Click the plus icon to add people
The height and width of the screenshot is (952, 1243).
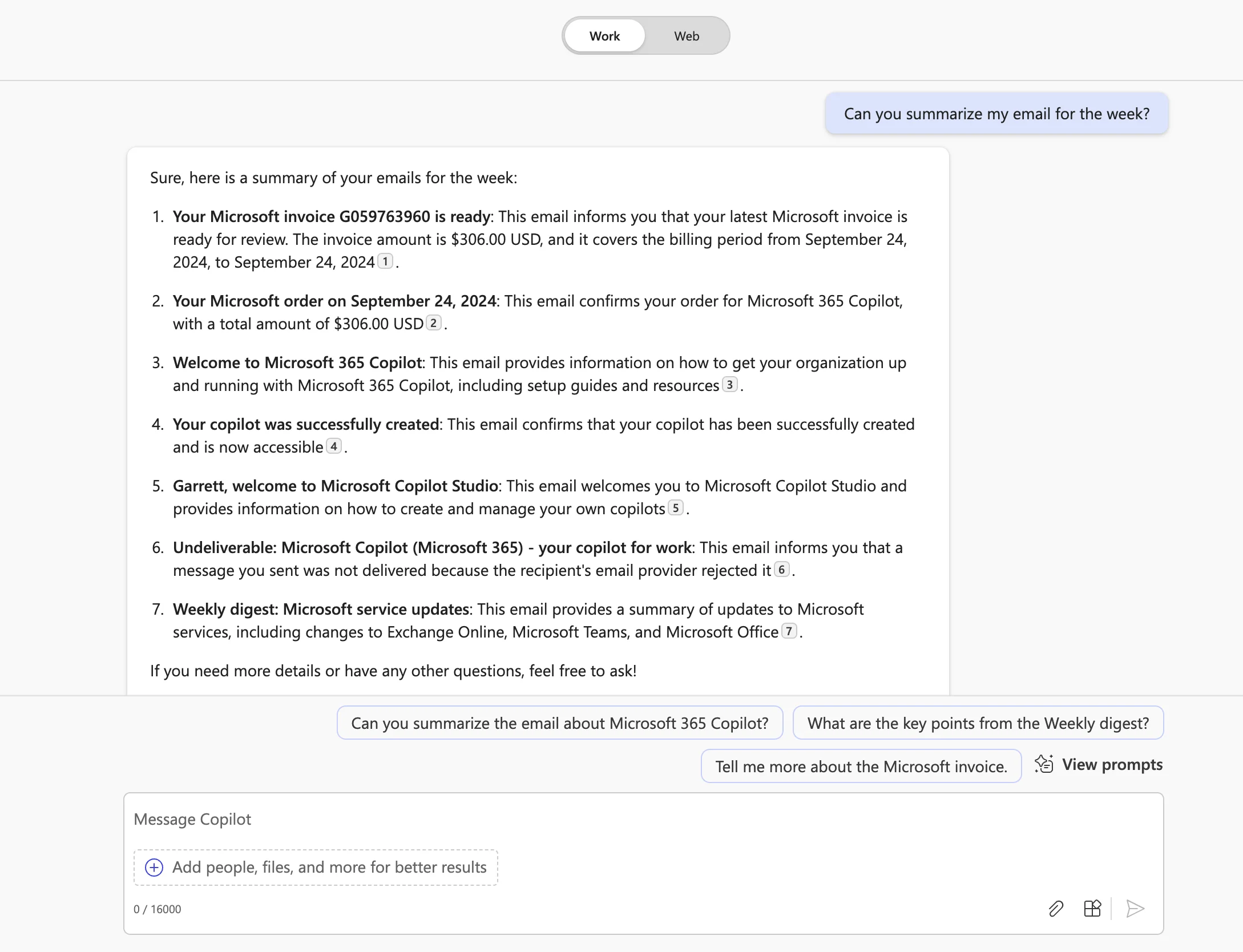click(x=154, y=868)
